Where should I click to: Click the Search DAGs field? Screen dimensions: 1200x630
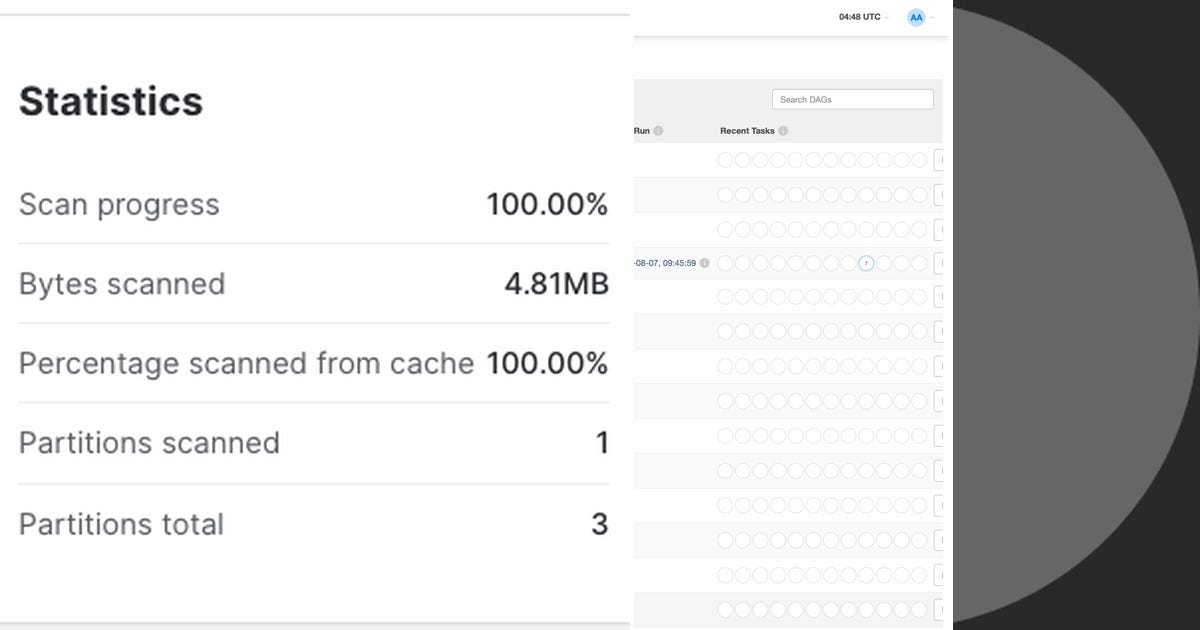coord(852,99)
